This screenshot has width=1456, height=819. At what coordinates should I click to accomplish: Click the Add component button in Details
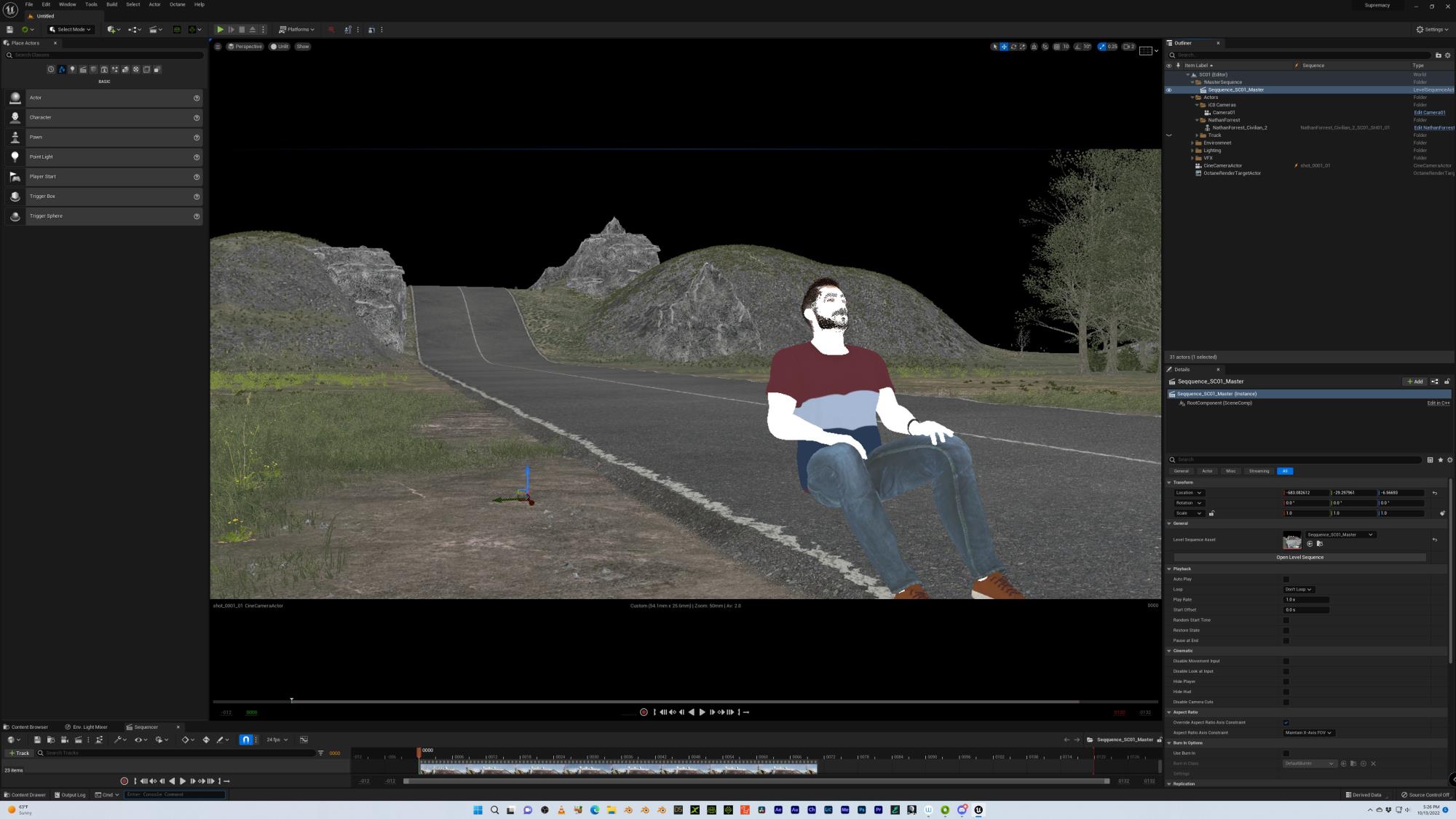(1415, 381)
